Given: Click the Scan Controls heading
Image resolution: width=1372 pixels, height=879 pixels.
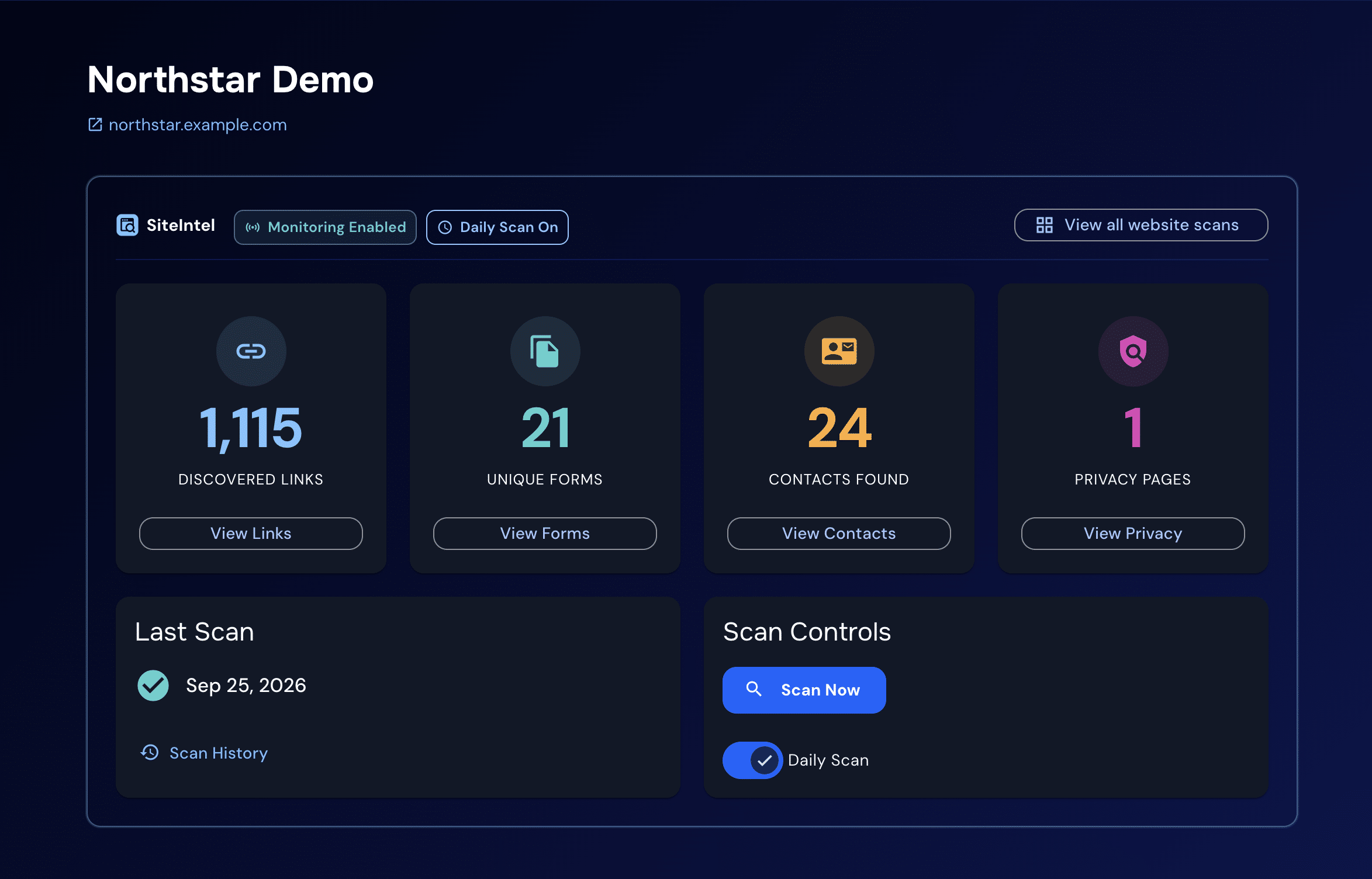Looking at the screenshot, I should [807, 632].
